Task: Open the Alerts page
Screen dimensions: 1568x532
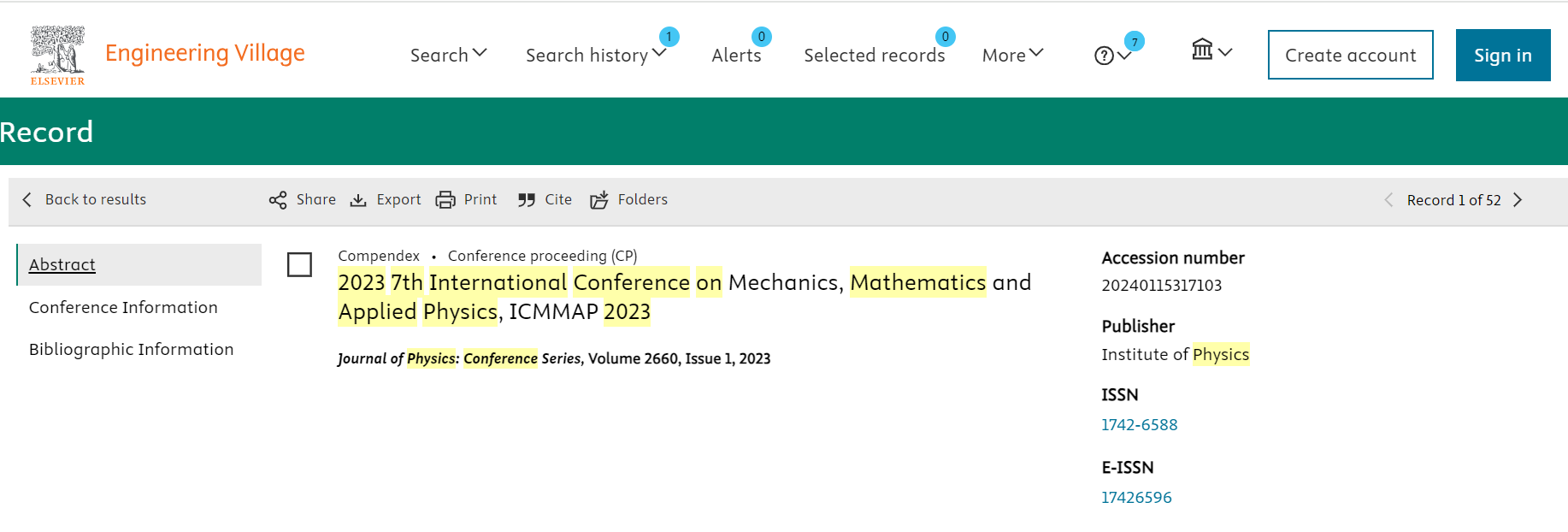Action: pyautogui.click(x=736, y=55)
